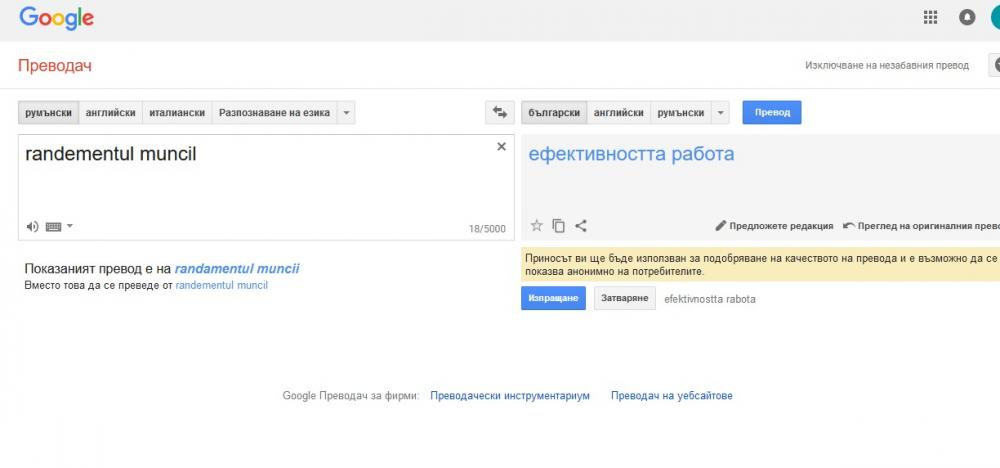The width and height of the screenshot is (1000, 468).
Task: Copy the translated text icon
Action: (x=558, y=226)
